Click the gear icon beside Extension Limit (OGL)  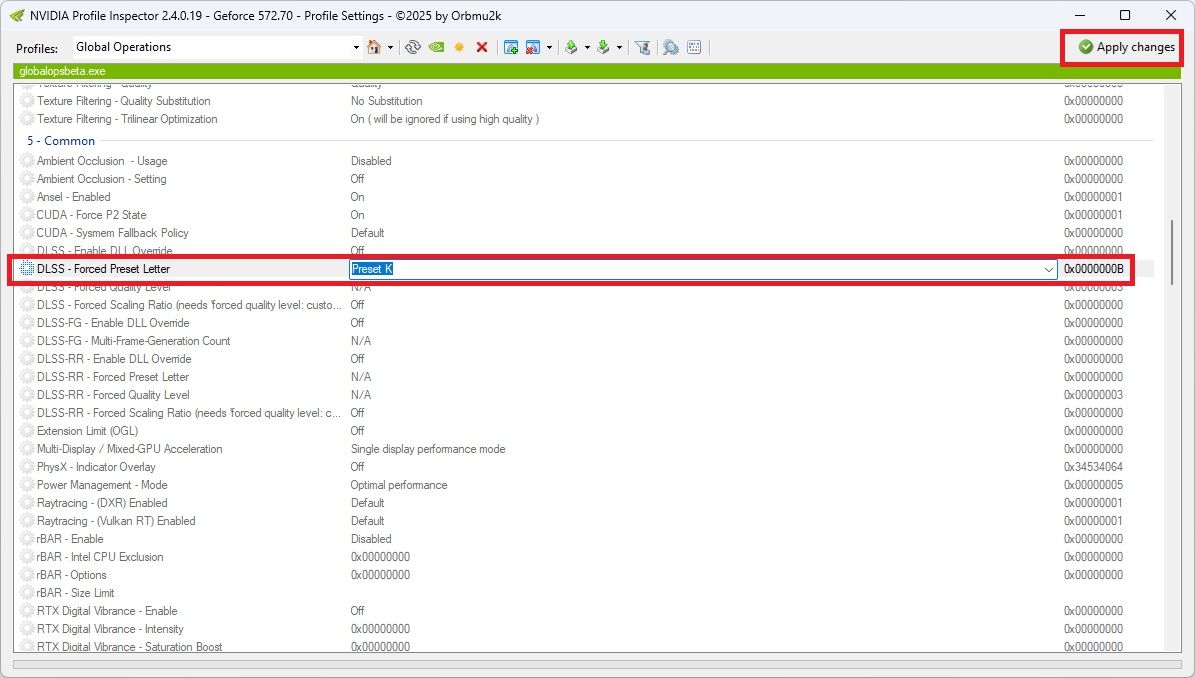pyautogui.click(x=27, y=430)
